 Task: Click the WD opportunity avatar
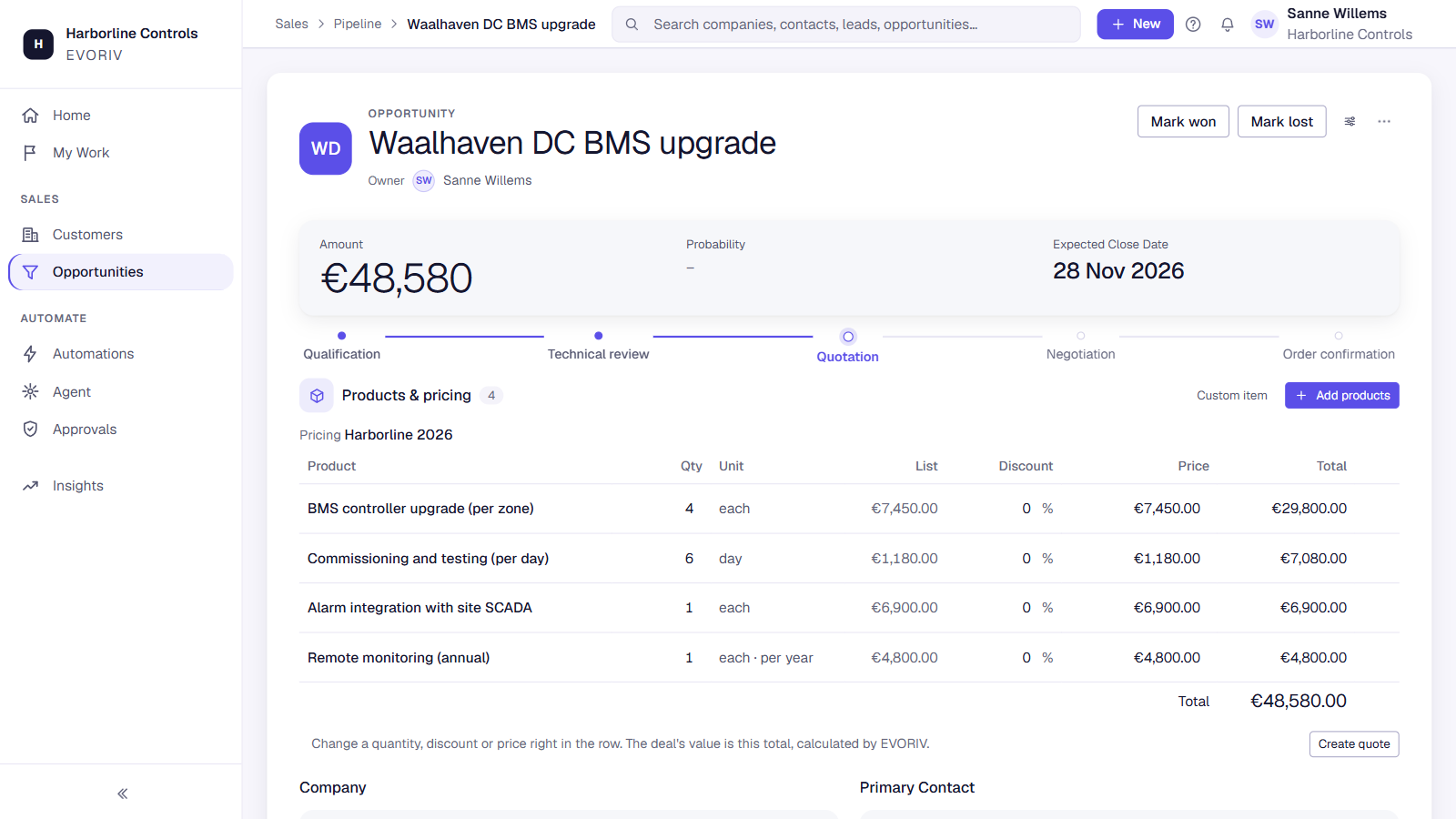326,148
